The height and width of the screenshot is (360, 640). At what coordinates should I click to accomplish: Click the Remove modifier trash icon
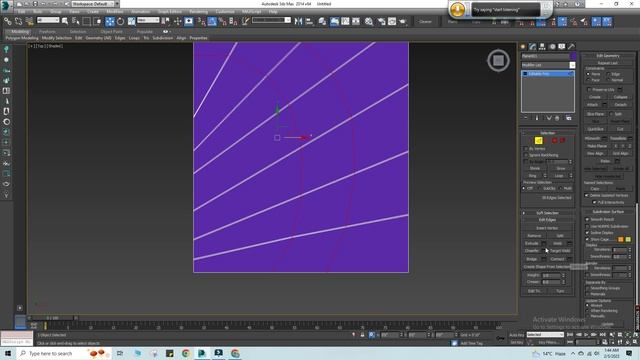pyautogui.click(x=558, y=118)
